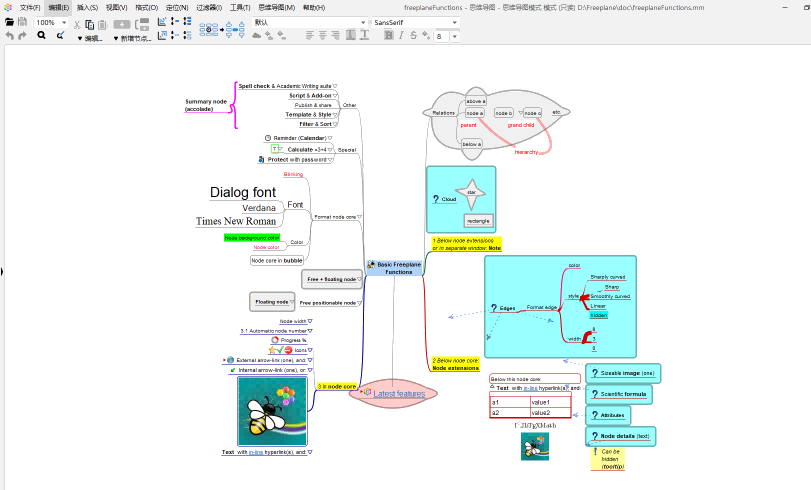Expand the Reminder (Calendar) node
This screenshot has width=811, height=490.
[330, 138]
